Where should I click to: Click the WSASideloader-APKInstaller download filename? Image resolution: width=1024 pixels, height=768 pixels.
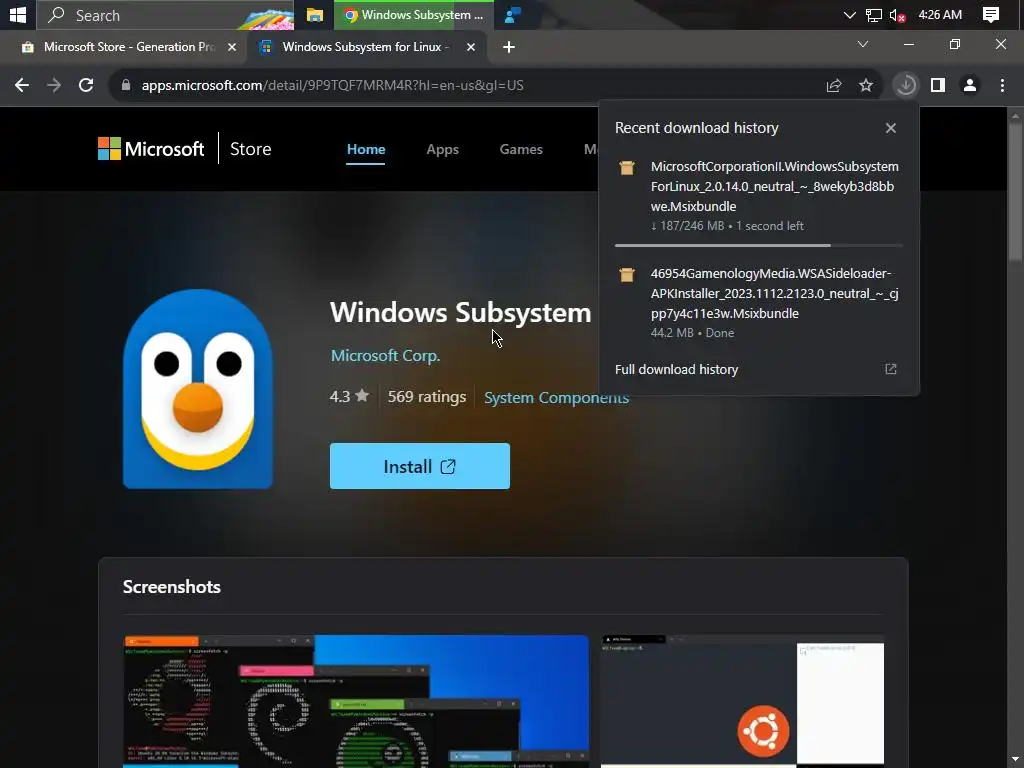[x=775, y=293]
